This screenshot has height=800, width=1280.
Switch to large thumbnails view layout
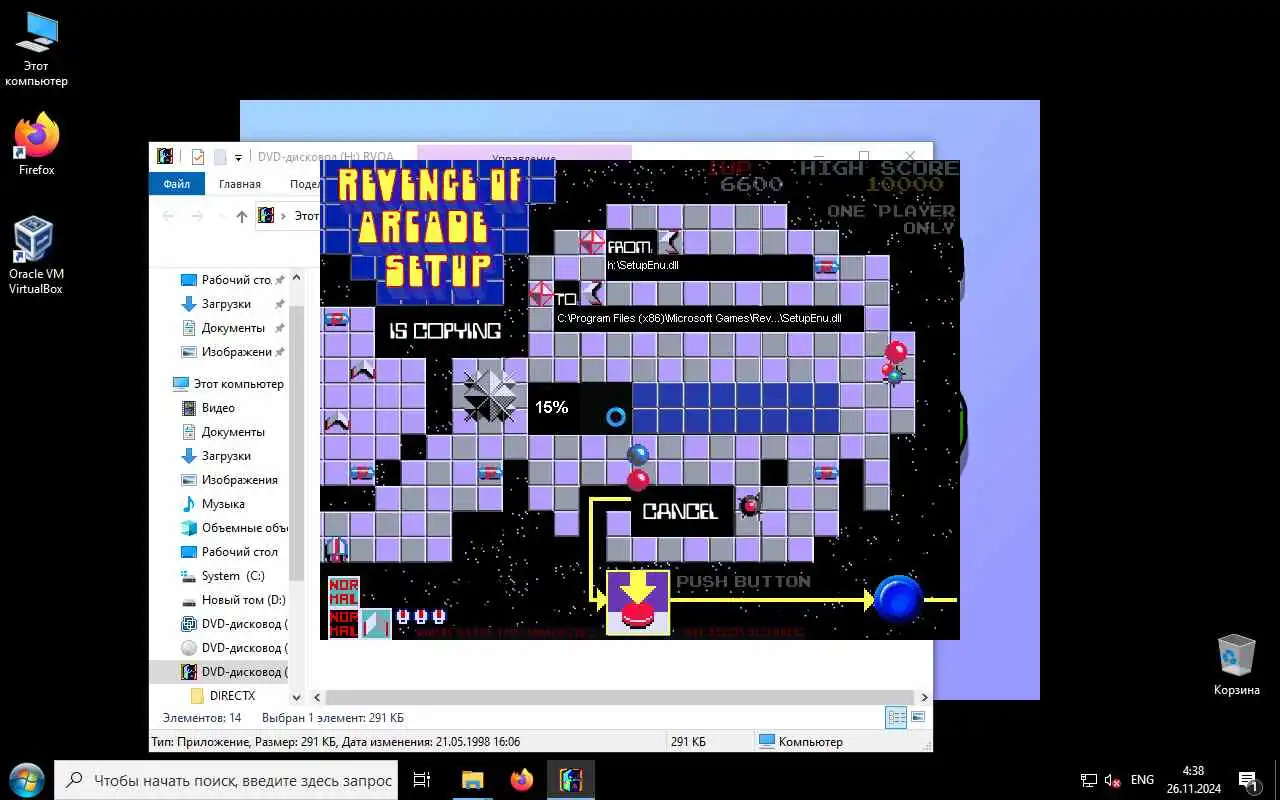(x=918, y=718)
